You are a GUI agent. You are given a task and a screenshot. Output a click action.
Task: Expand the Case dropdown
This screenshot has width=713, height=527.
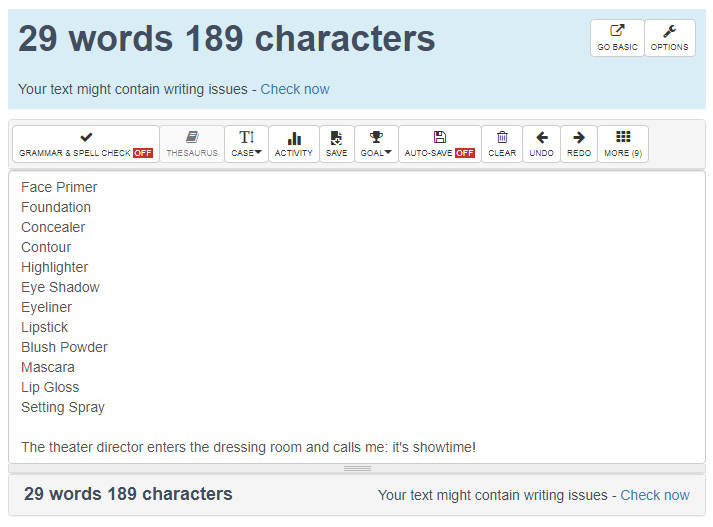(x=246, y=144)
